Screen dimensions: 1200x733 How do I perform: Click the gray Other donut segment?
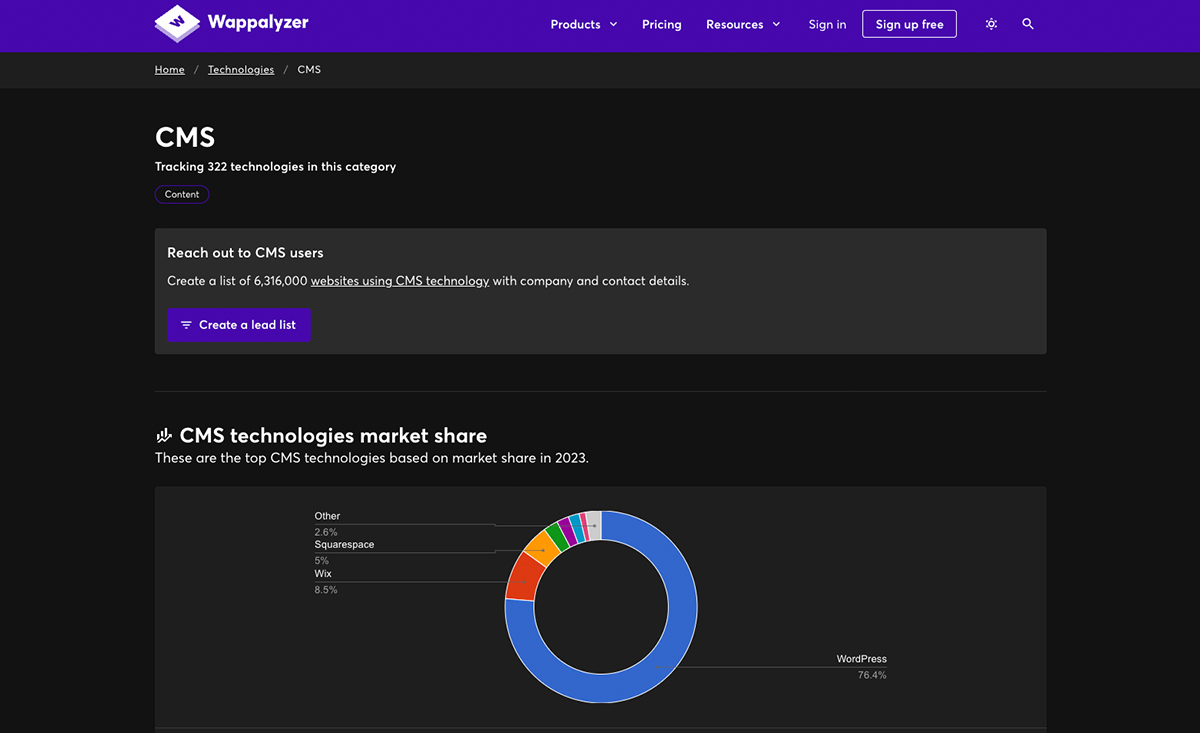[594, 525]
